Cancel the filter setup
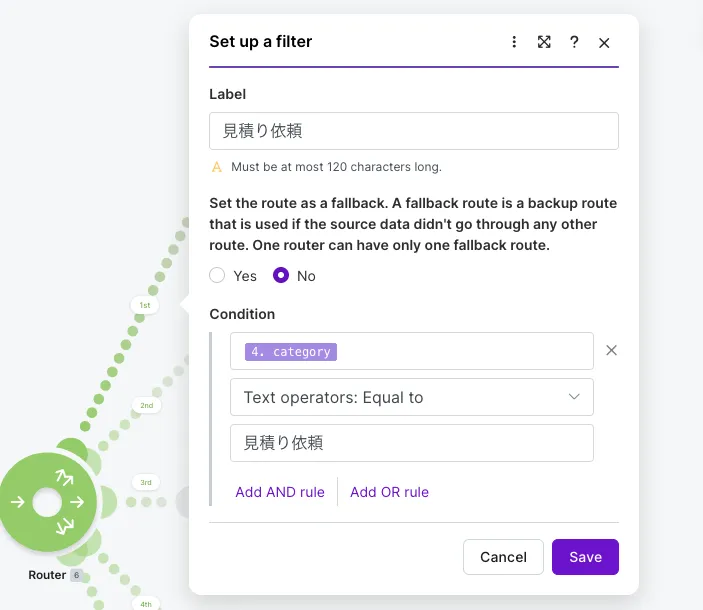The width and height of the screenshot is (703, 610). (x=503, y=557)
